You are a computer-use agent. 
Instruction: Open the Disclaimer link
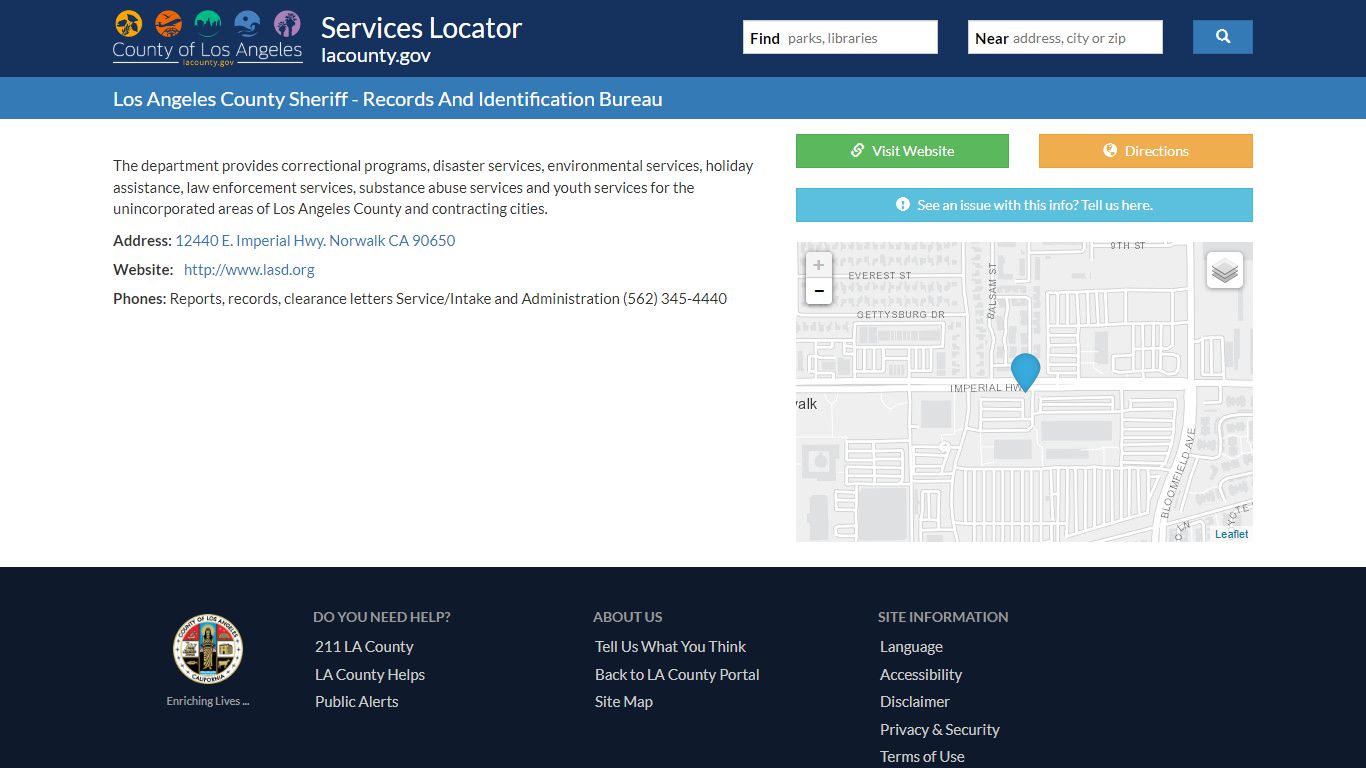pyautogui.click(x=915, y=702)
